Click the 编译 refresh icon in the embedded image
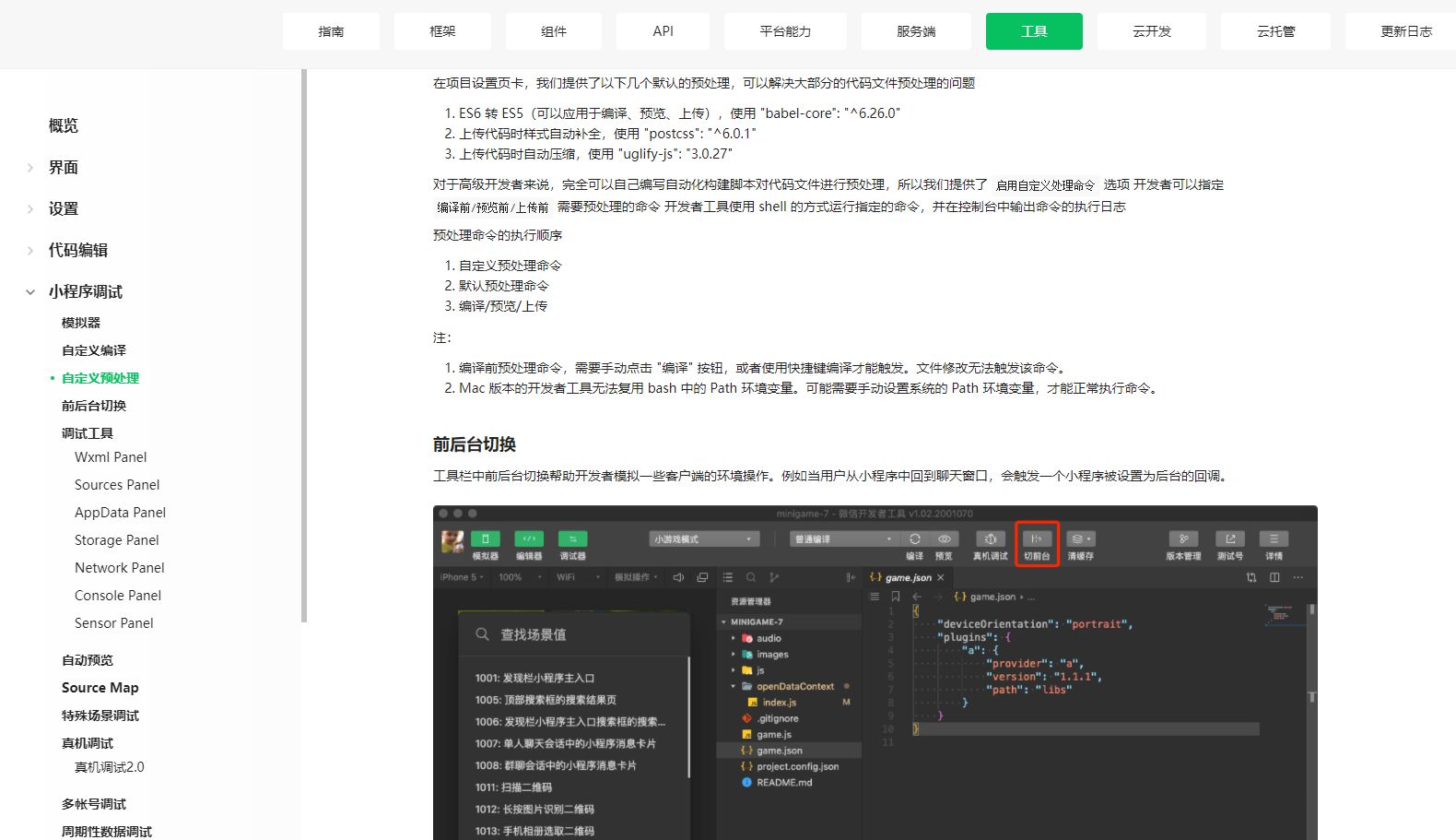Image resolution: width=1456 pixels, height=840 pixels. (915, 539)
